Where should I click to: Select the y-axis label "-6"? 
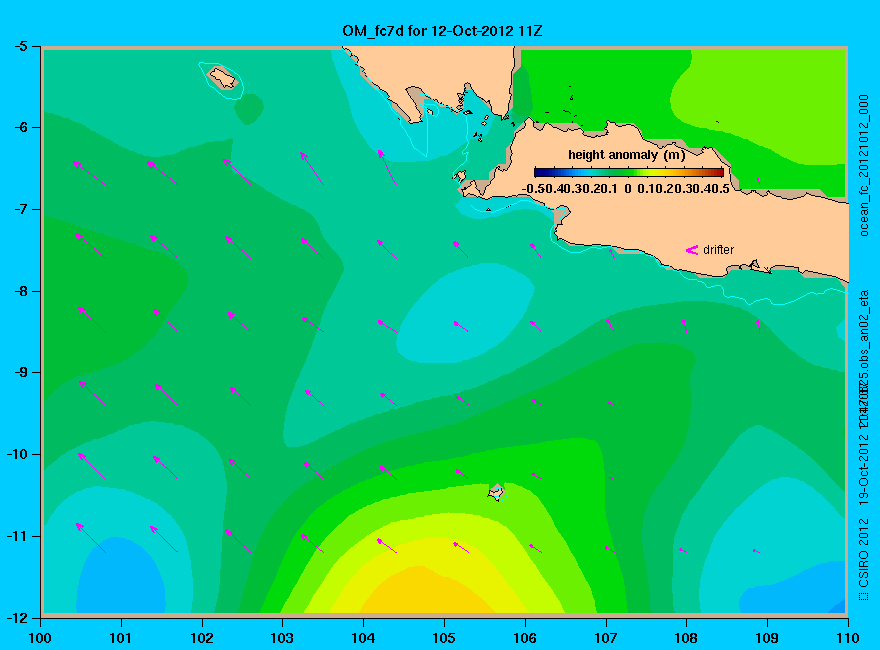click(x=20, y=127)
